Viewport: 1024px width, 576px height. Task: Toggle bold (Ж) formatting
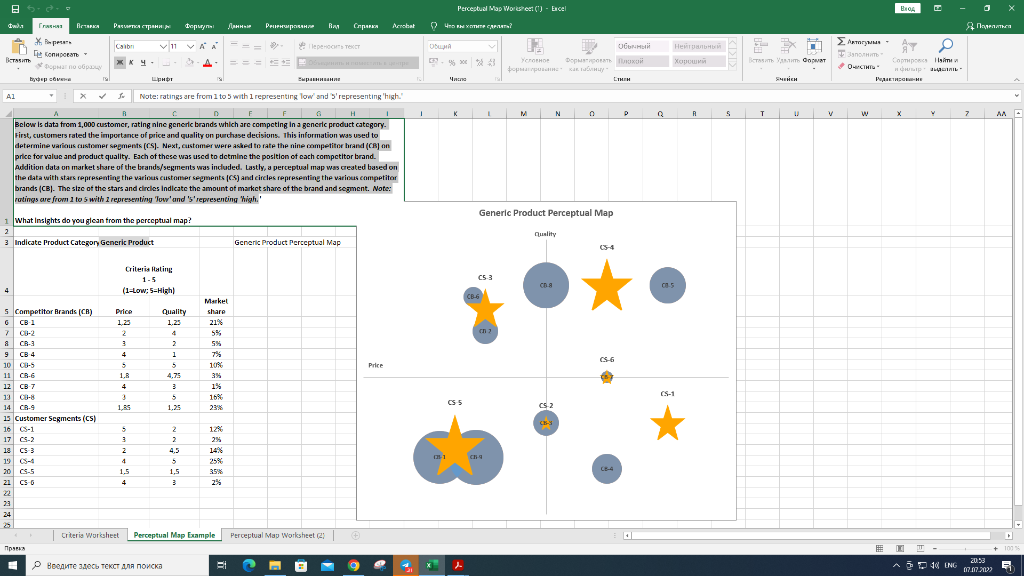[x=120, y=63]
